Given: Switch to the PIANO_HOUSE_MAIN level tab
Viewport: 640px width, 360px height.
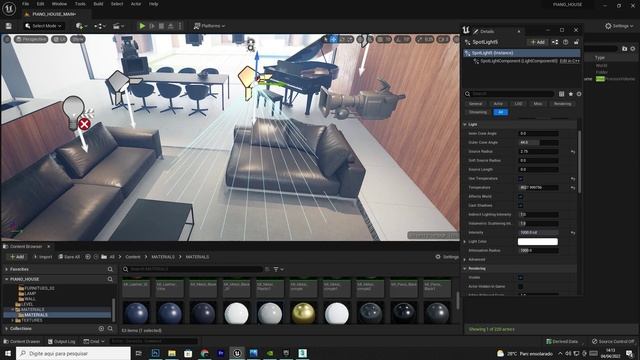Looking at the screenshot, I should [53, 14].
